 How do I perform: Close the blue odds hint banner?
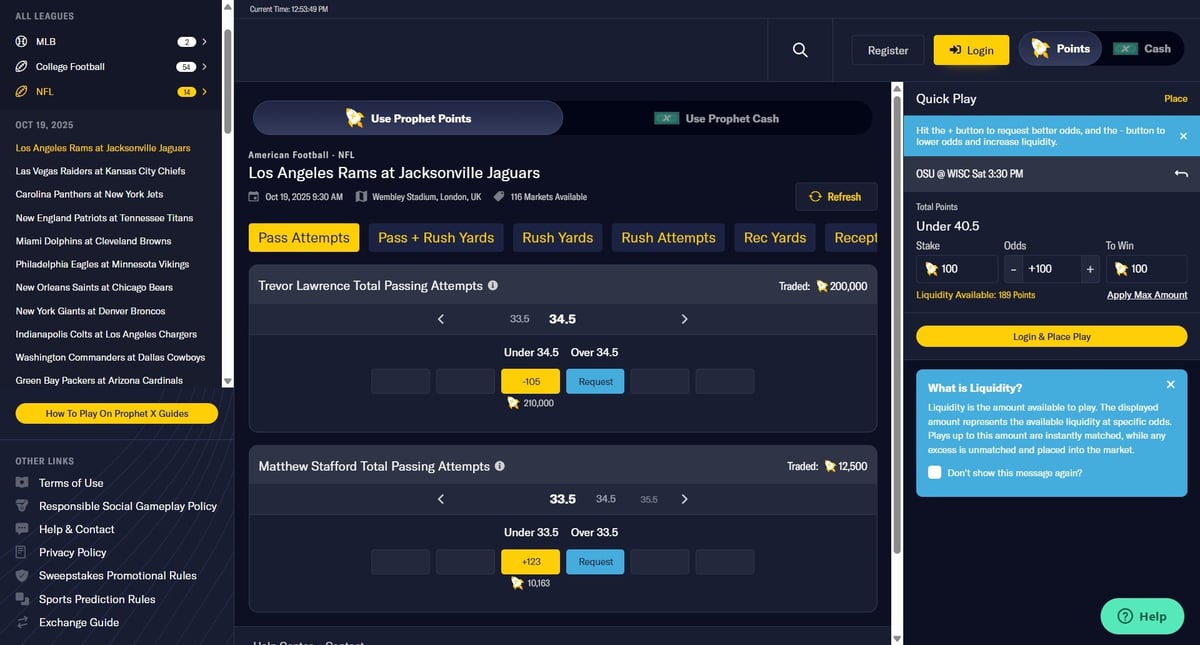1183,136
